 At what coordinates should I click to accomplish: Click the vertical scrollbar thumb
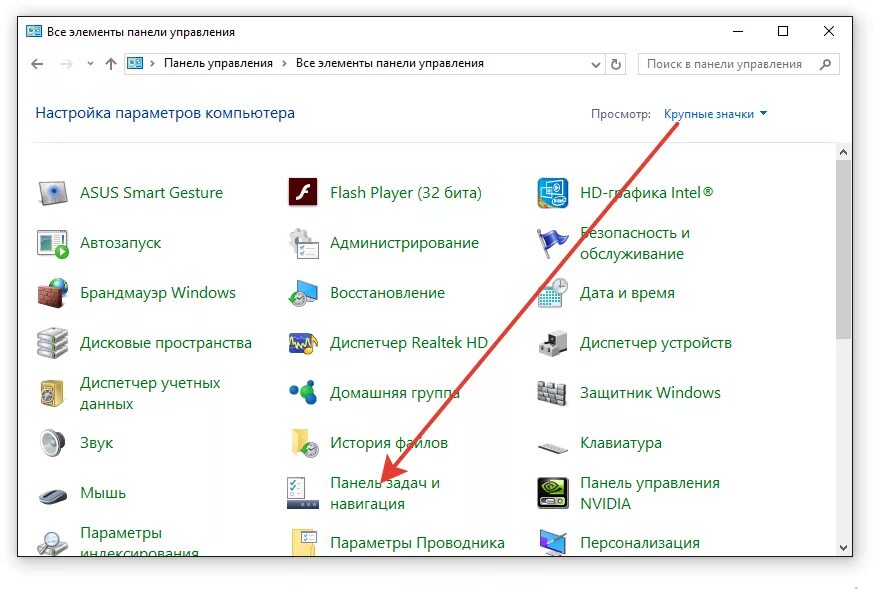(x=843, y=250)
